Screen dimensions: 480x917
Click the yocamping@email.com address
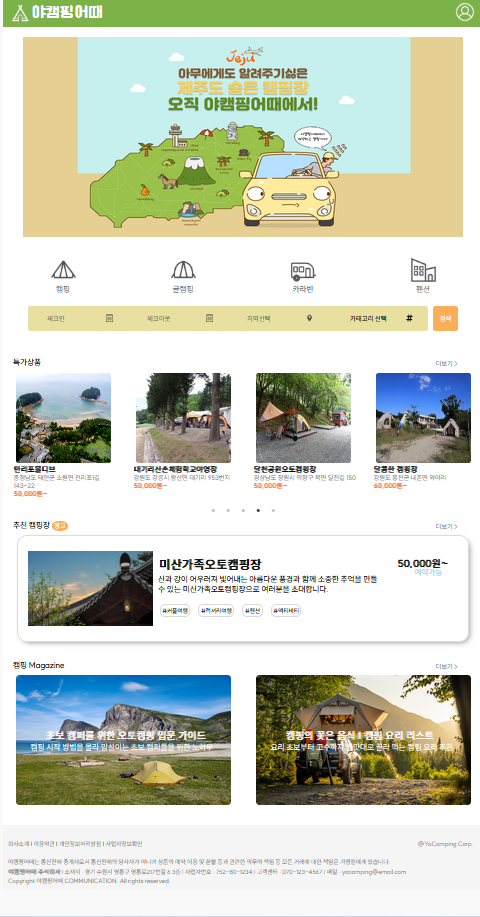click(x=374, y=871)
